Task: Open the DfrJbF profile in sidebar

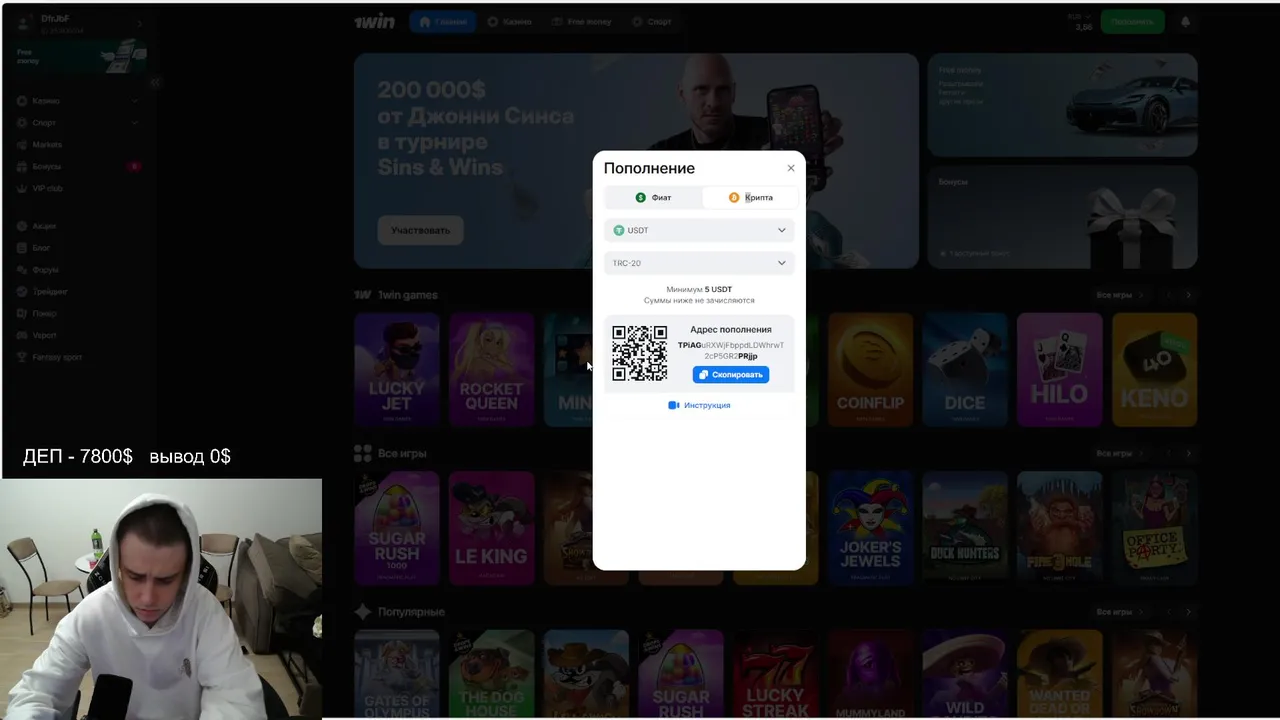Action: (79, 23)
